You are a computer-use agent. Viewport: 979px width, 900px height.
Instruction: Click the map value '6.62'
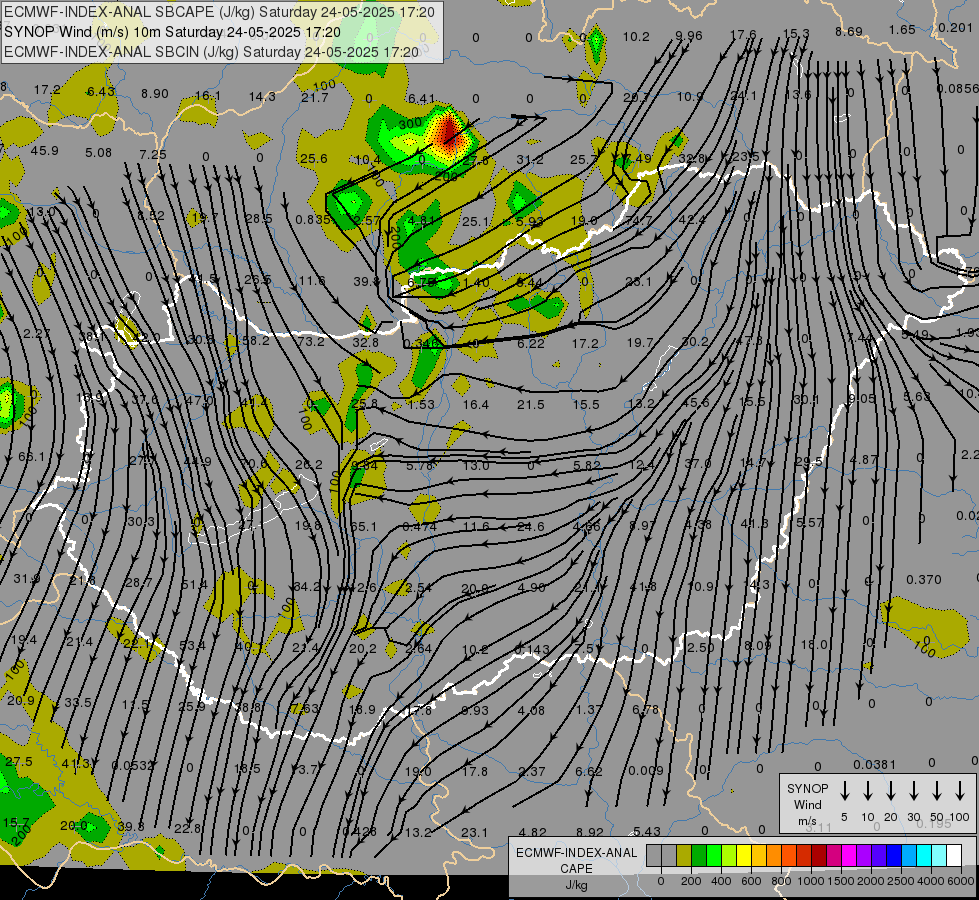(589, 771)
